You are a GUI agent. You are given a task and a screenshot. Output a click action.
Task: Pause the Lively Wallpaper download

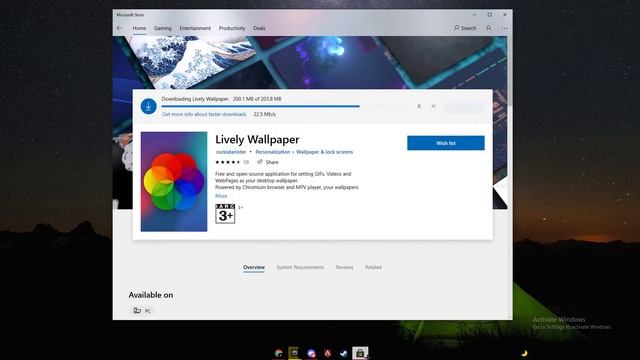tap(419, 106)
